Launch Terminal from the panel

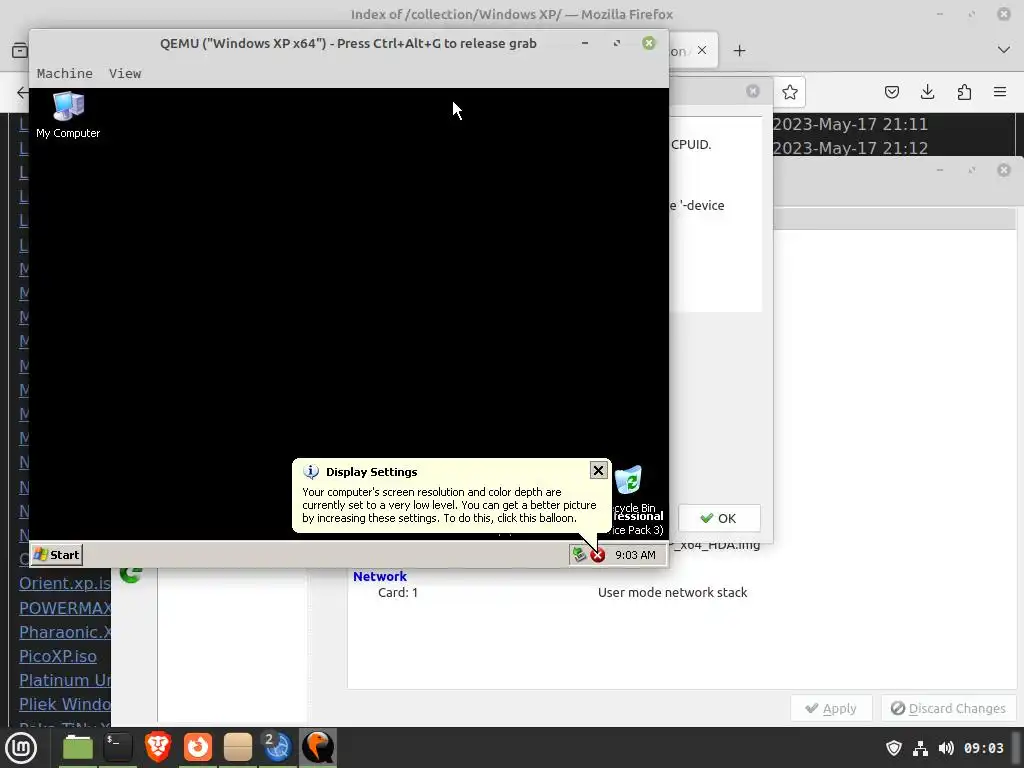point(118,748)
